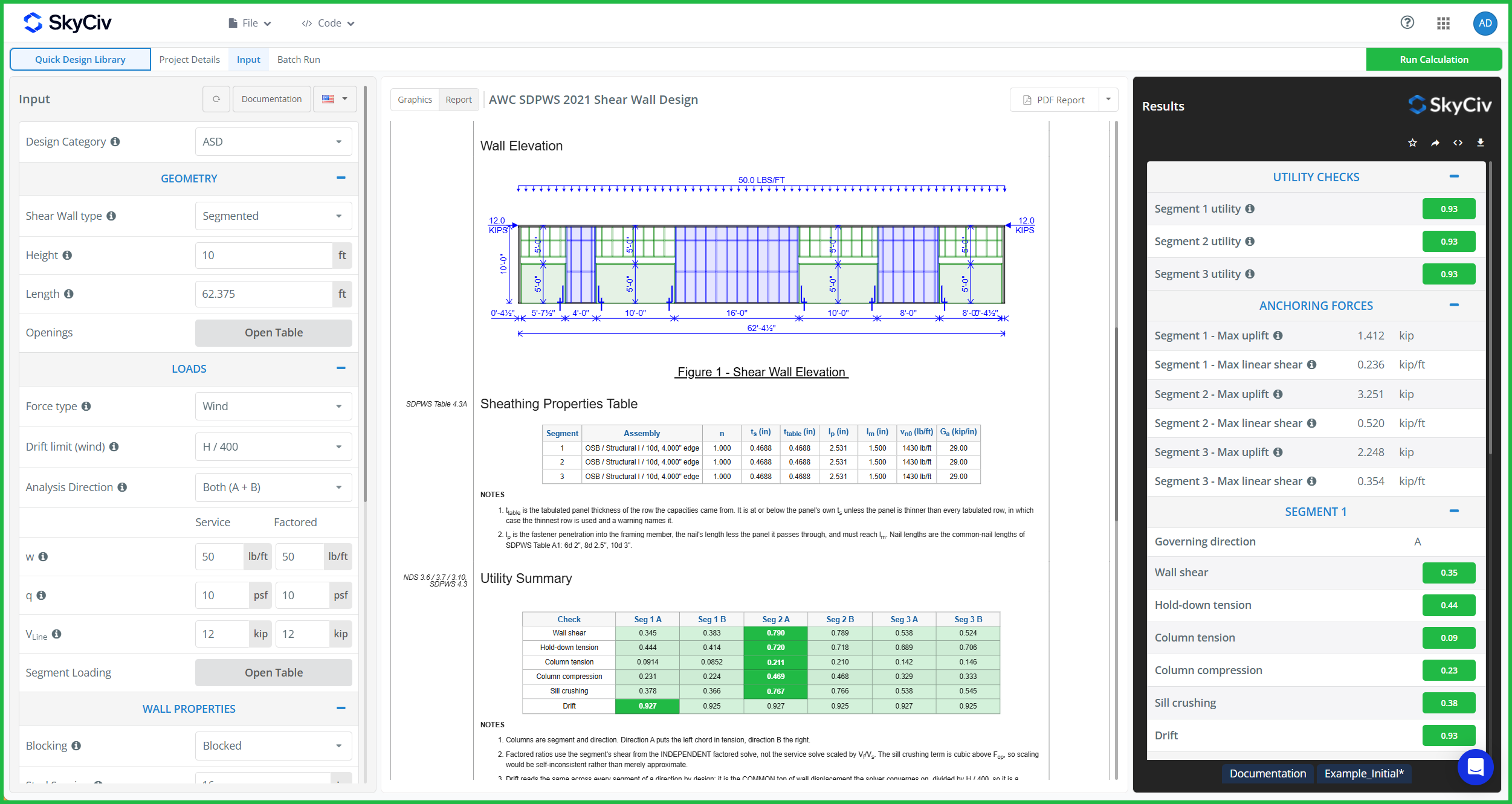1512x804 pixels.
Task: Switch to the Batch Run tab
Action: pos(299,59)
